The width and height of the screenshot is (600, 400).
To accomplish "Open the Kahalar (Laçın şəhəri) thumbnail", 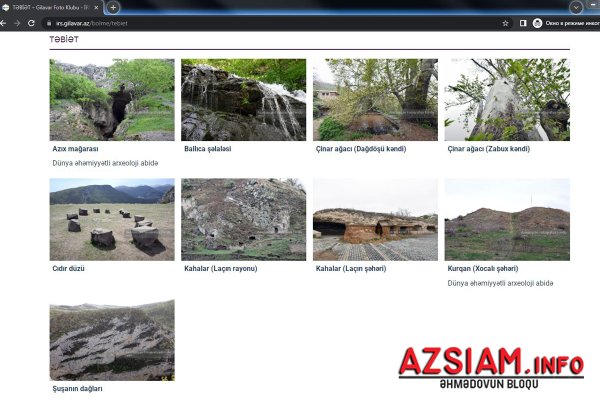I will pyautogui.click(x=375, y=219).
